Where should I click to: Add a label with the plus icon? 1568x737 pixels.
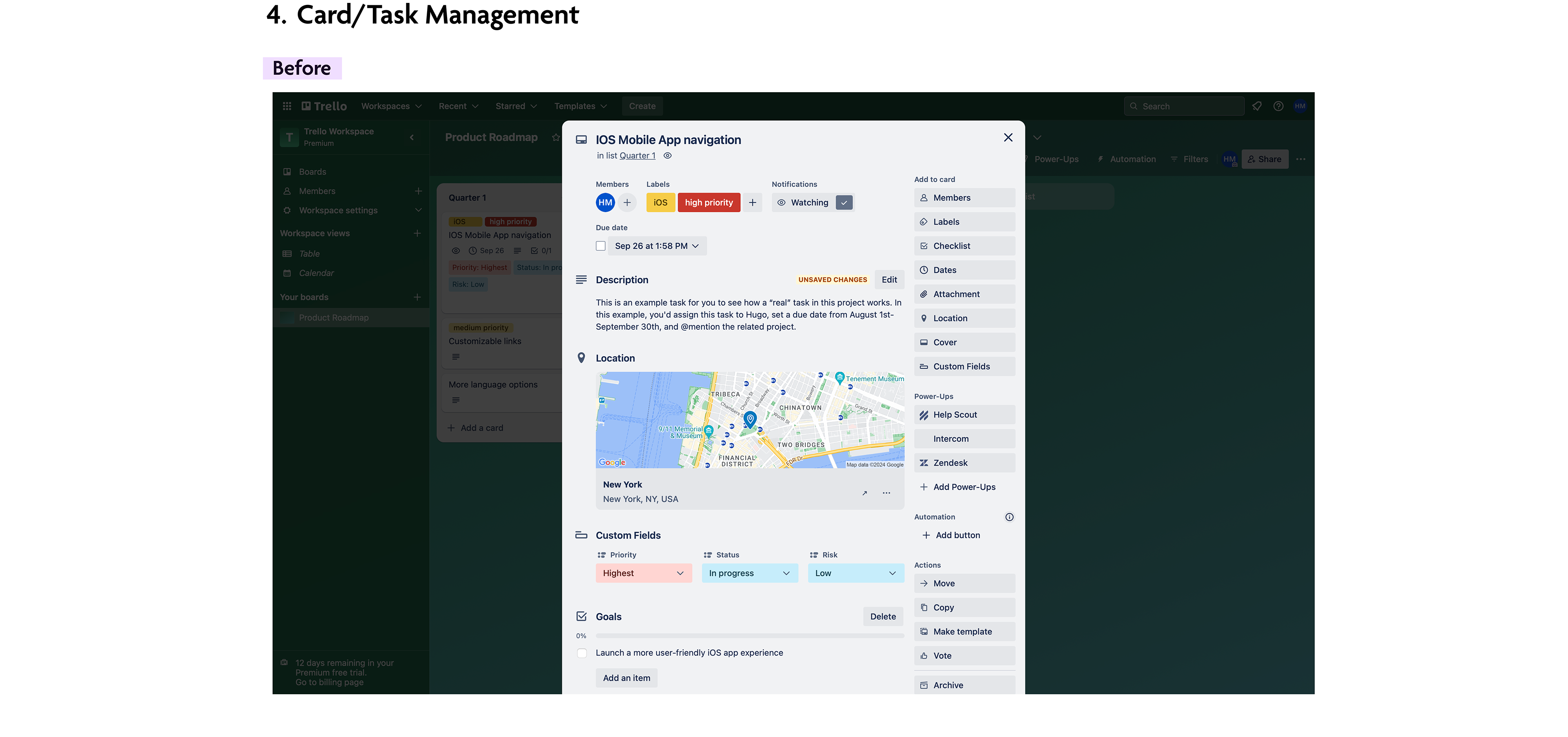pyautogui.click(x=752, y=202)
